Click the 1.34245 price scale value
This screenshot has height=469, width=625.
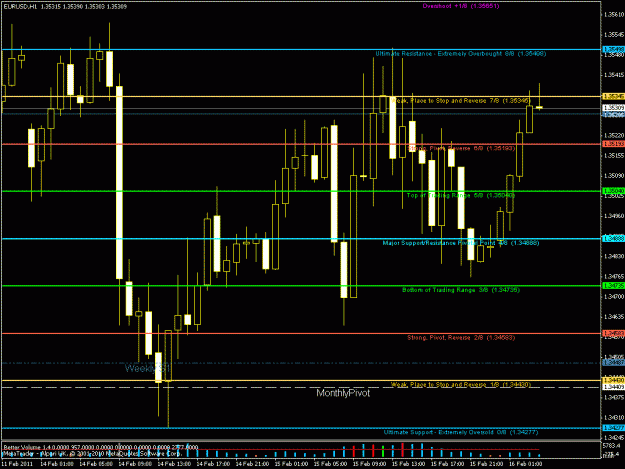614,437
